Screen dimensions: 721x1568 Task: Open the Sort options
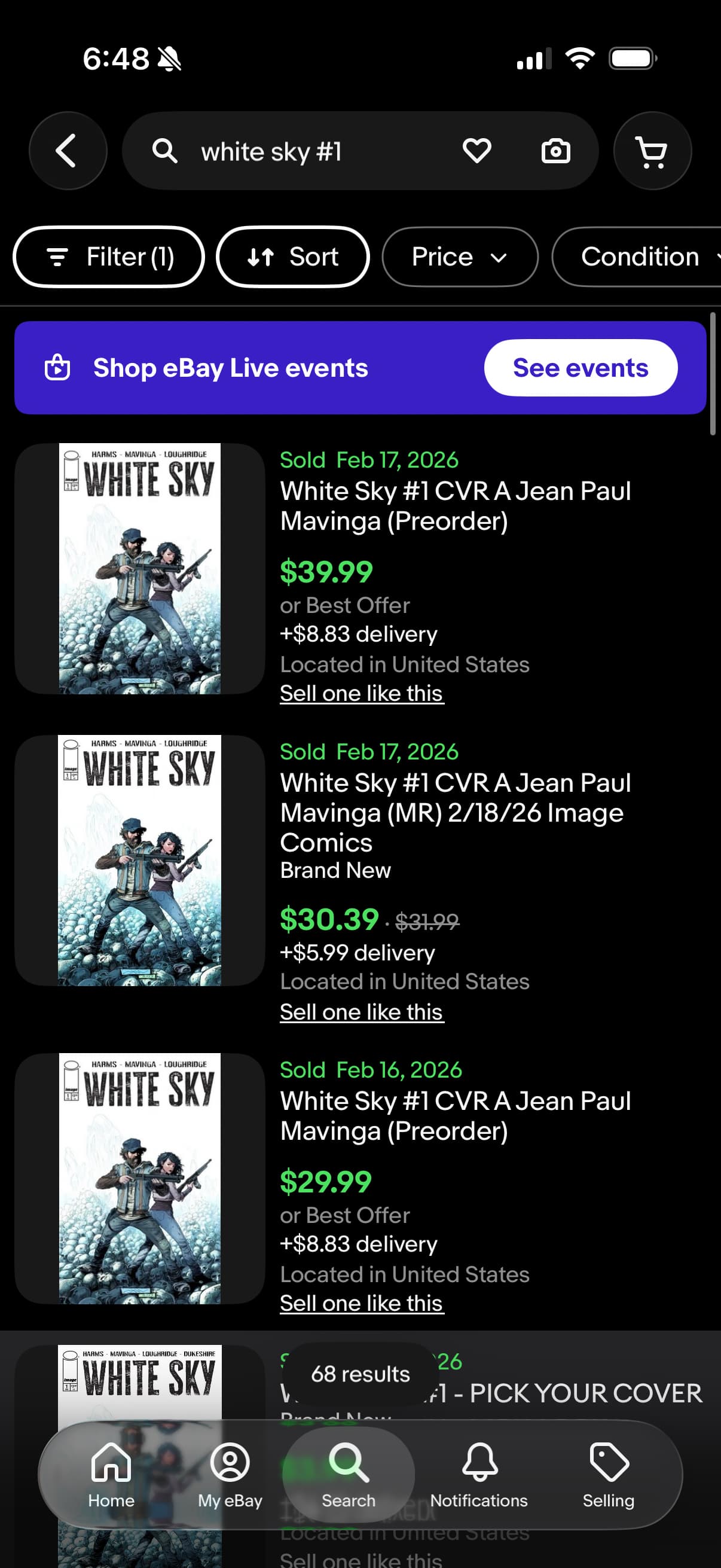click(293, 257)
